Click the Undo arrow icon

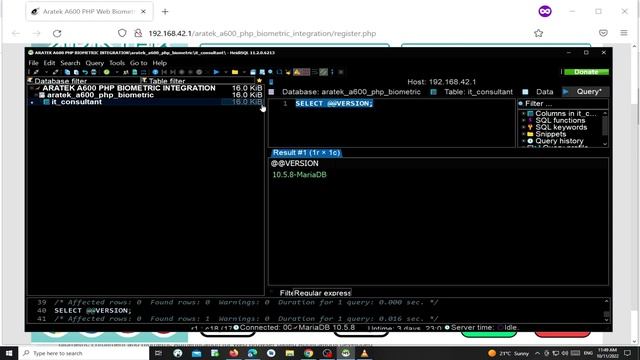point(85,72)
